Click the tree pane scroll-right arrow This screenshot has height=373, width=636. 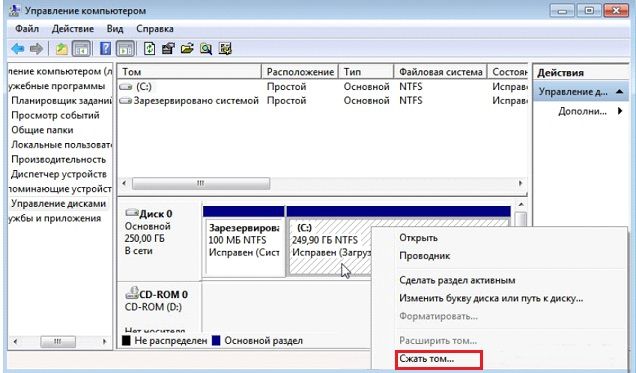[104, 341]
